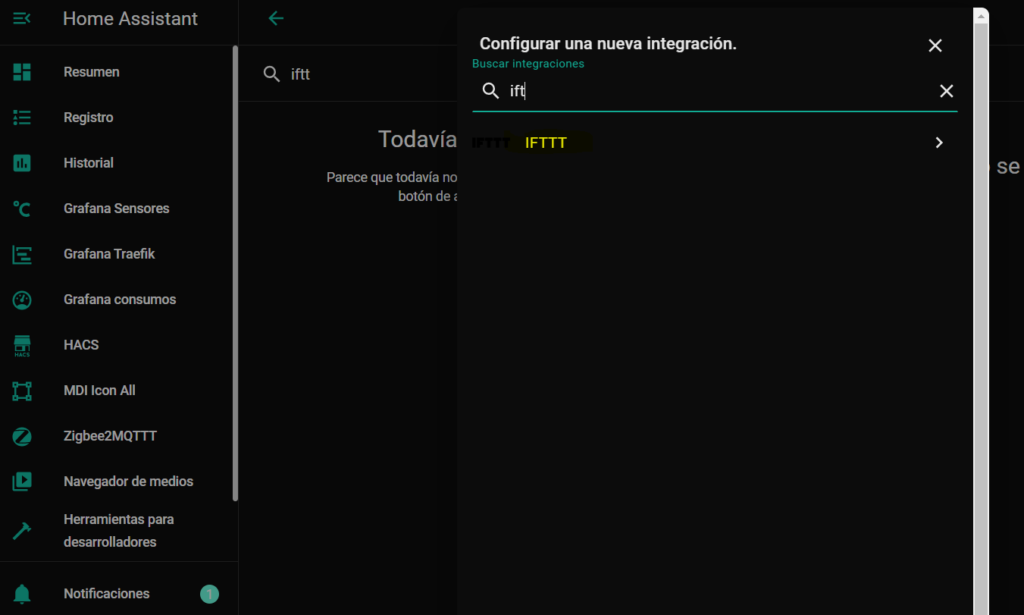Click the search icon beside iftt
Screen dimensions: 1024x615
pyautogui.click(x=271, y=74)
